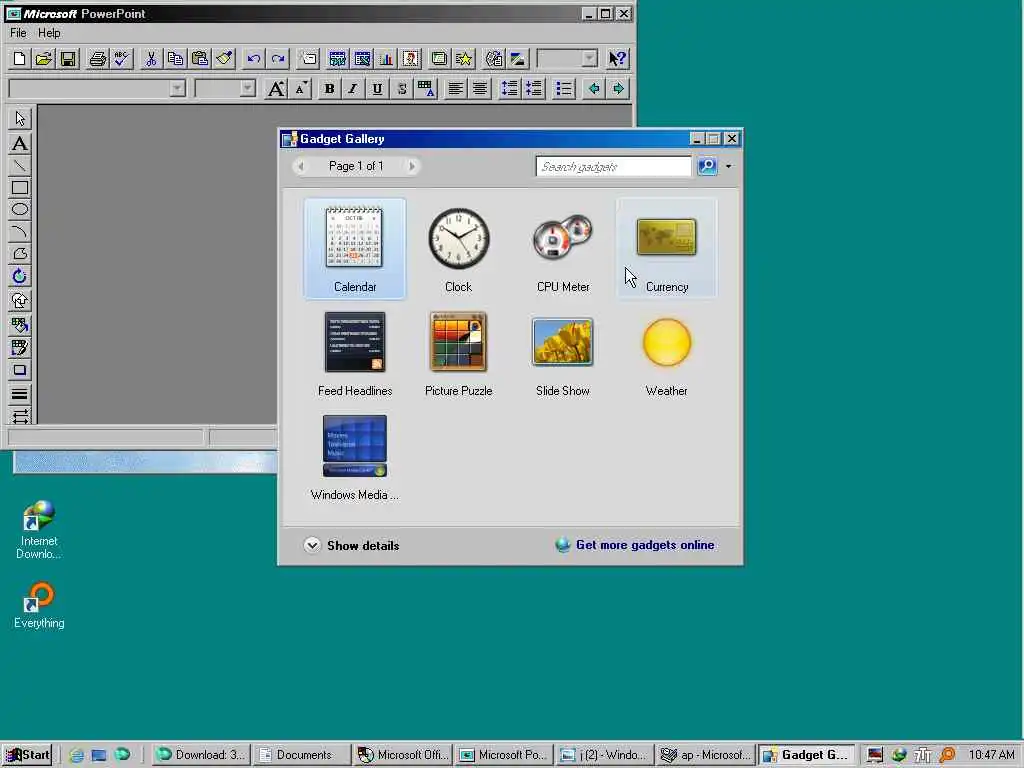Toggle left alignment button
The width and height of the screenshot is (1024, 768).
tap(455, 88)
